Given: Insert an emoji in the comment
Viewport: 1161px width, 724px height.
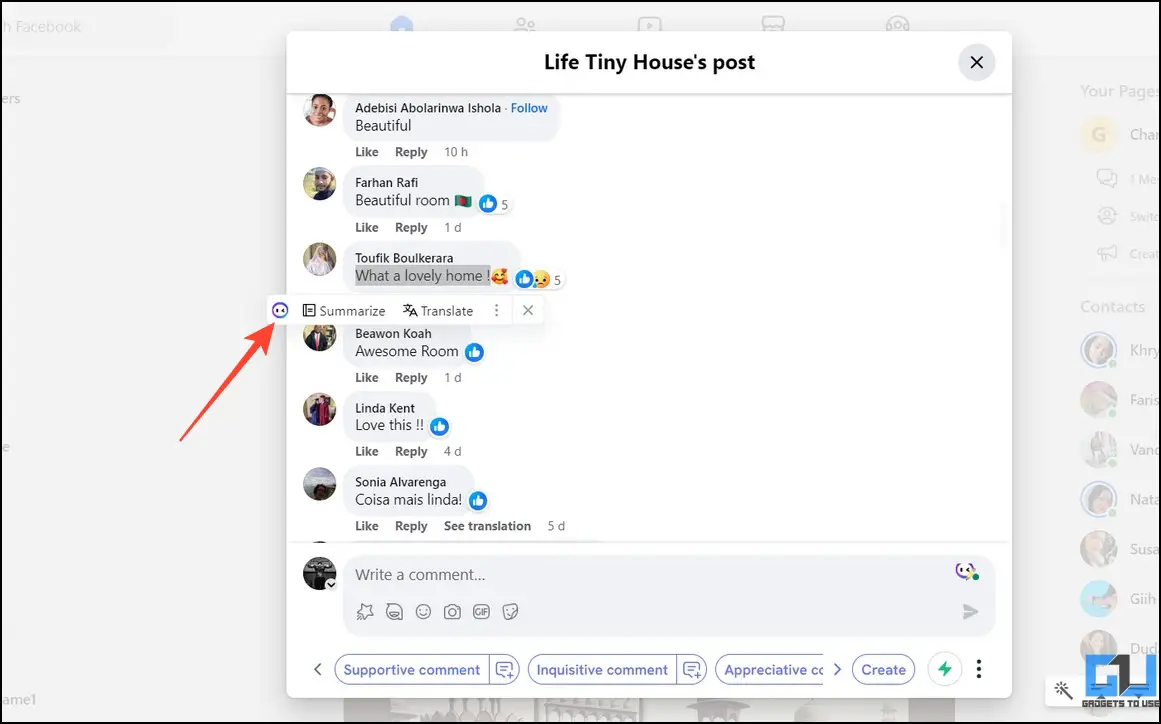Looking at the screenshot, I should click(424, 611).
